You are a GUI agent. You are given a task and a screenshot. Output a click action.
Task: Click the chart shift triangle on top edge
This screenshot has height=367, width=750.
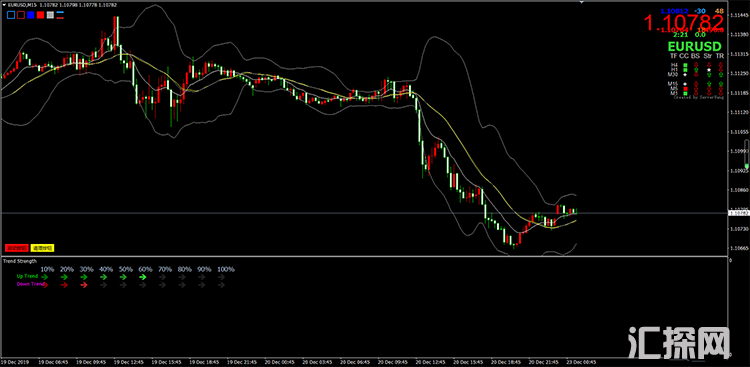pyautogui.click(x=582, y=2)
